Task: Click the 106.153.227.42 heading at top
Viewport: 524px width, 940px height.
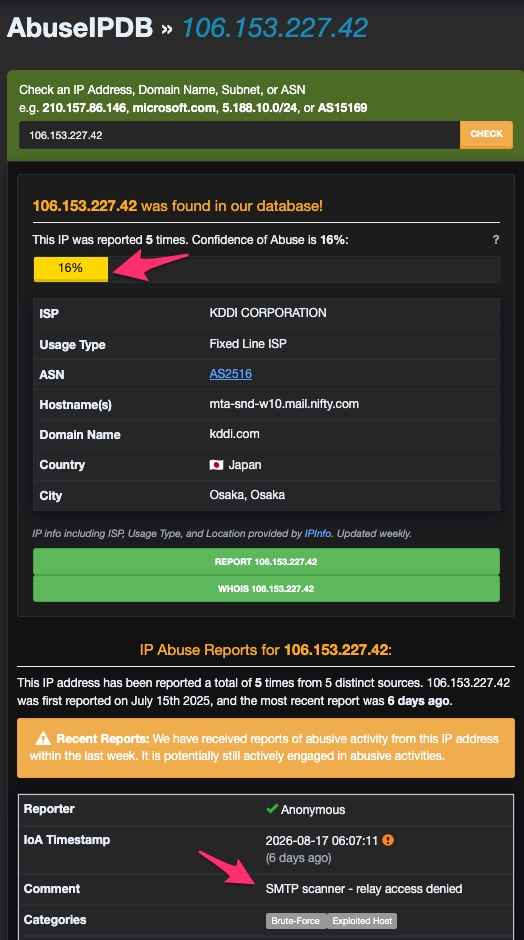Action: click(275, 28)
